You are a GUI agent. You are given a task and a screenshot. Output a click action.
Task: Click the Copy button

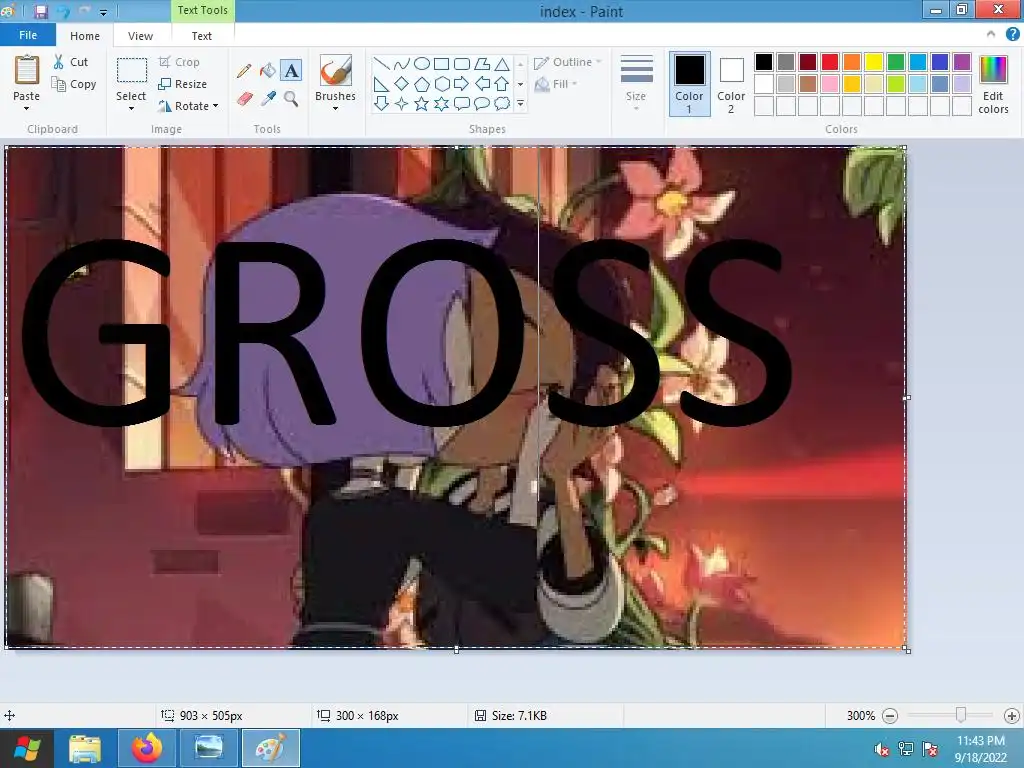click(x=74, y=84)
